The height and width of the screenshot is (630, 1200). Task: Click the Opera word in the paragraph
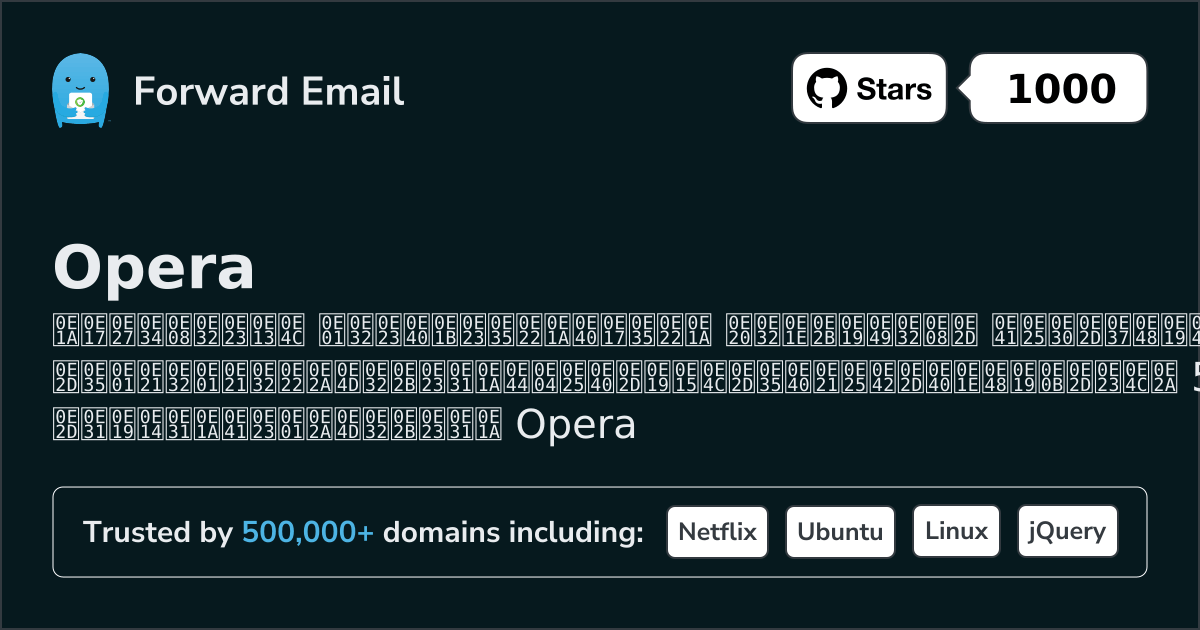[577, 424]
